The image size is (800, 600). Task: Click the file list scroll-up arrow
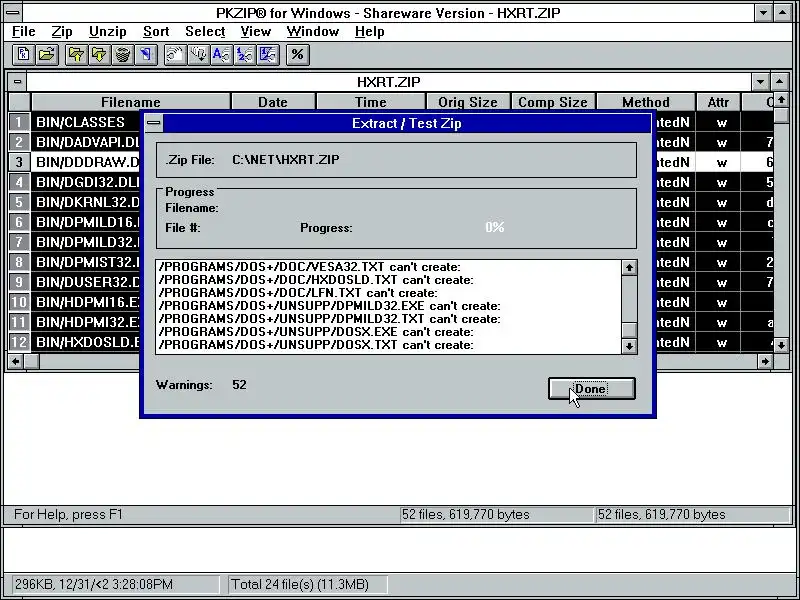point(781,100)
